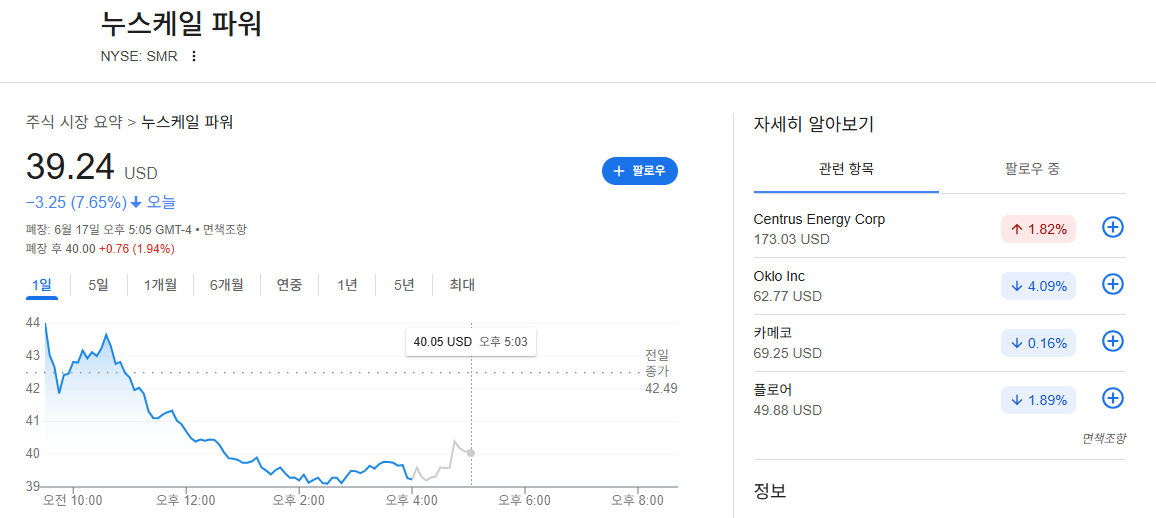Viewport: 1156px width, 518px height.
Task: Click the 면책조항 link under price
Action: coord(225,230)
